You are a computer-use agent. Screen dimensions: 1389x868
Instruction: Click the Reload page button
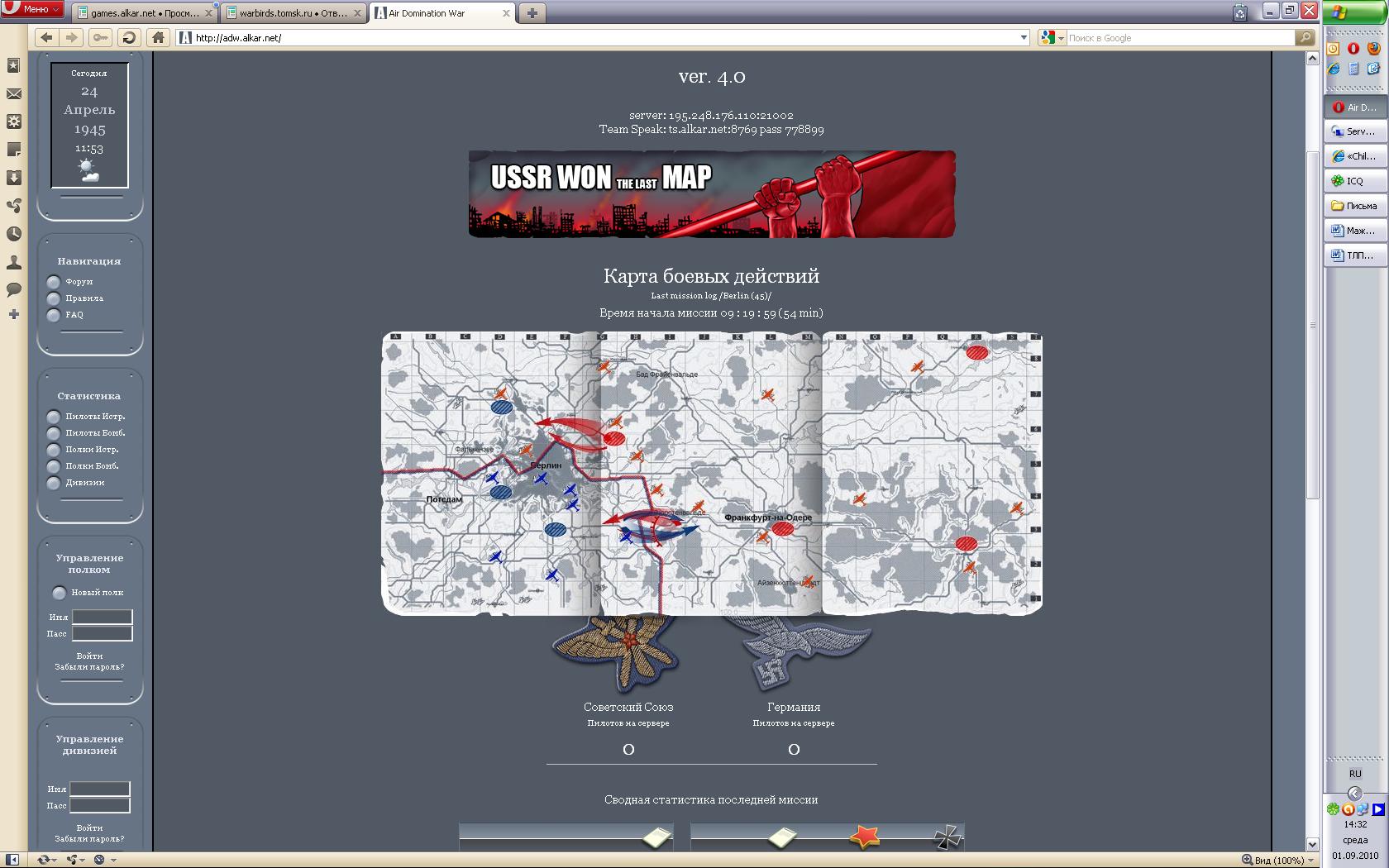point(128,37)
